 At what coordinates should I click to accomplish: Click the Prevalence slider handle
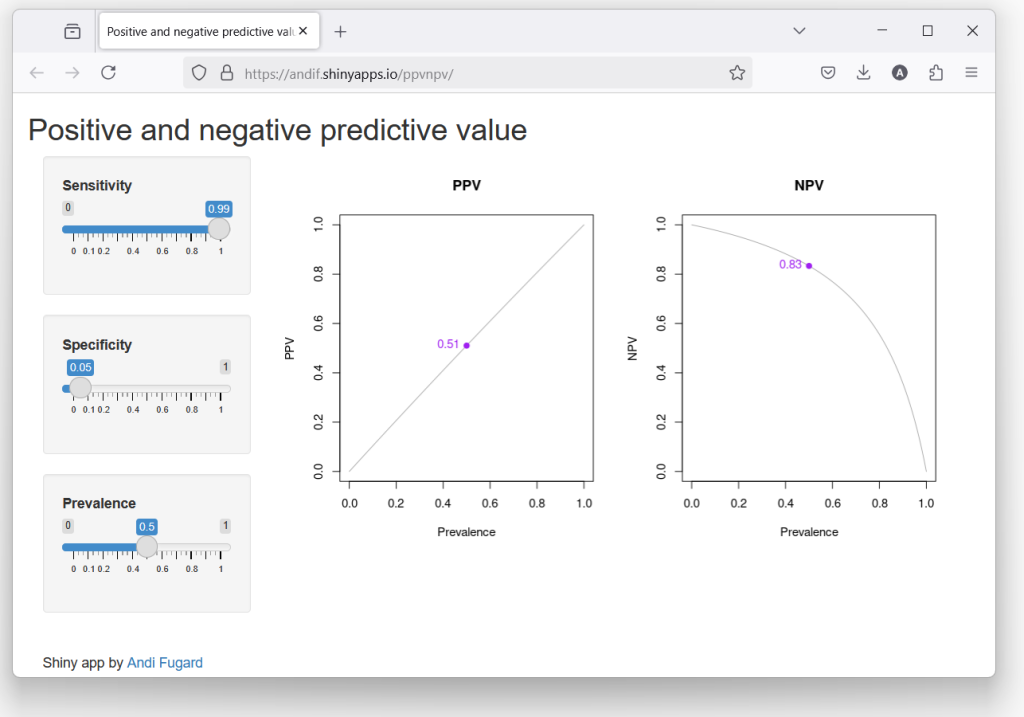click(147, 547)
